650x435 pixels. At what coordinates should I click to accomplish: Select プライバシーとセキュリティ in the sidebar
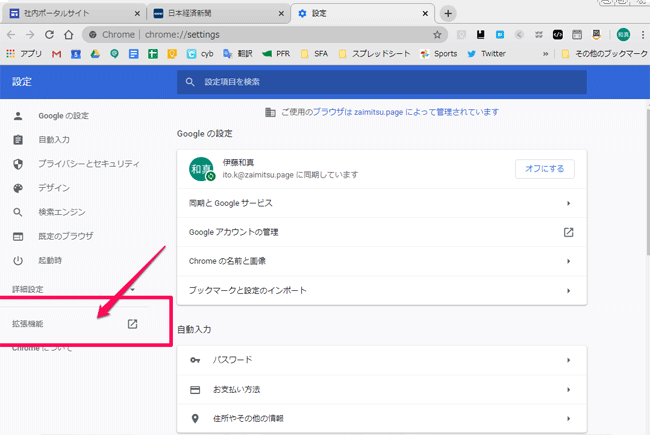coord(88,164)
